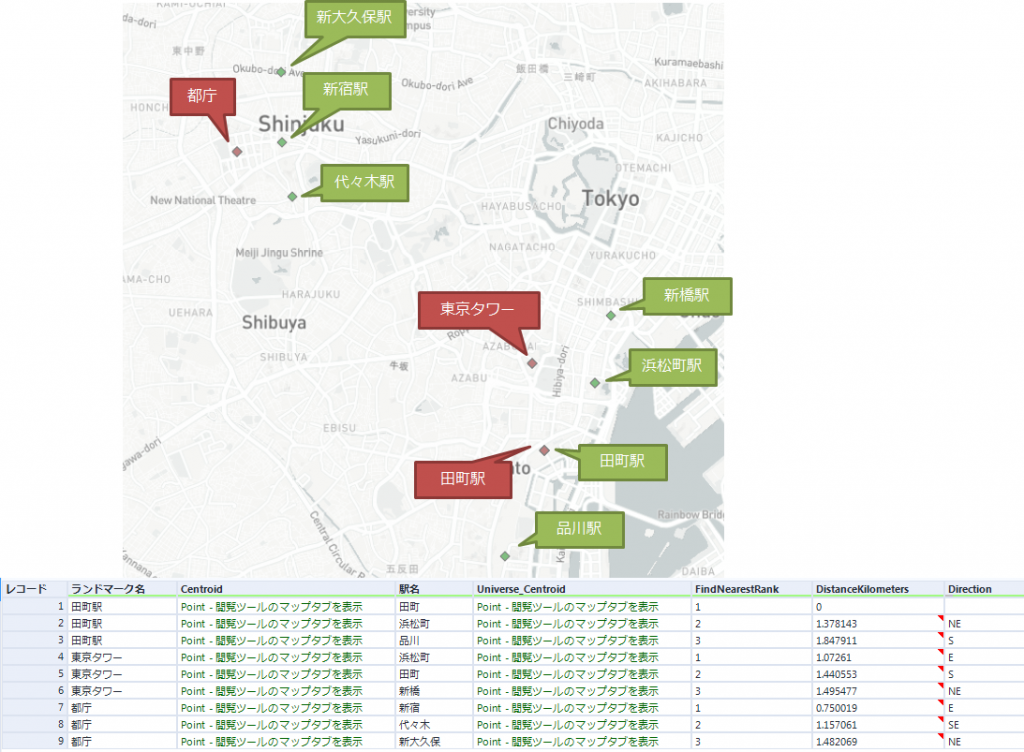The width and height of the screenshot is (1024, 752).
Task: Select the red 田町駅 callout label
Action: coord(462,479)
